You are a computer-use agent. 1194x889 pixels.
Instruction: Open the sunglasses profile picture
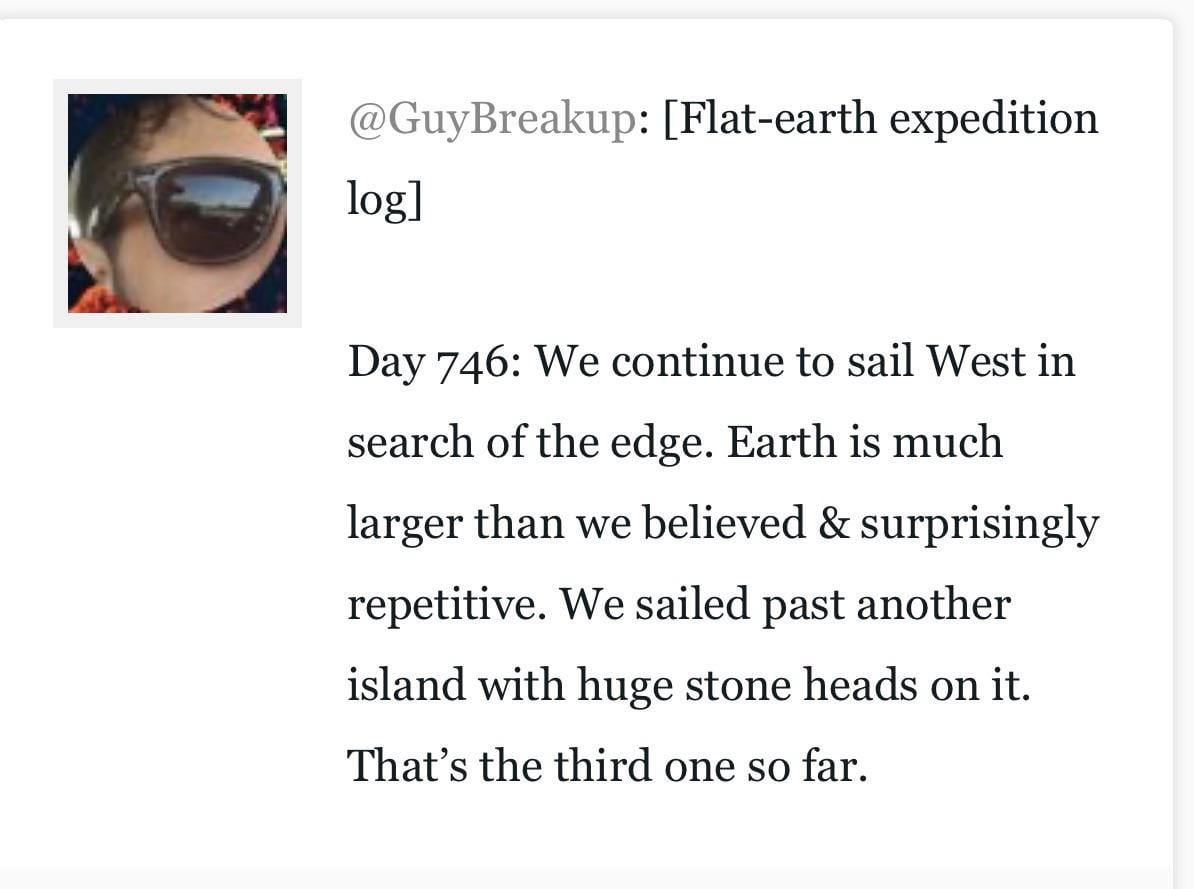[177, 203]
